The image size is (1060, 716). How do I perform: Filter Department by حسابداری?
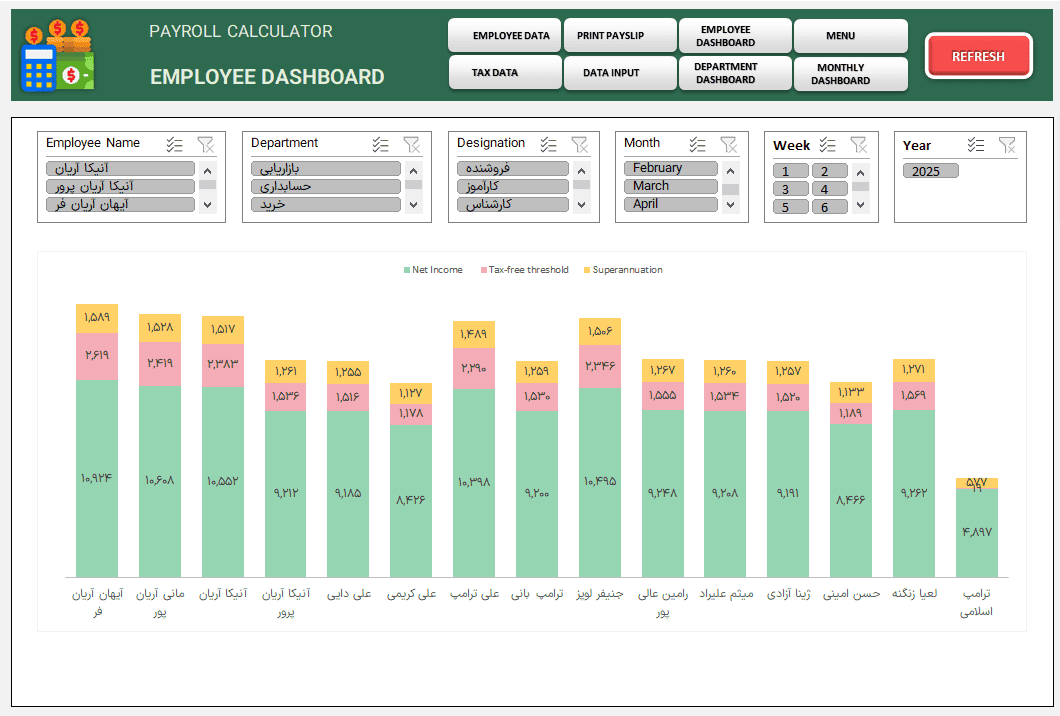point(326,186)
